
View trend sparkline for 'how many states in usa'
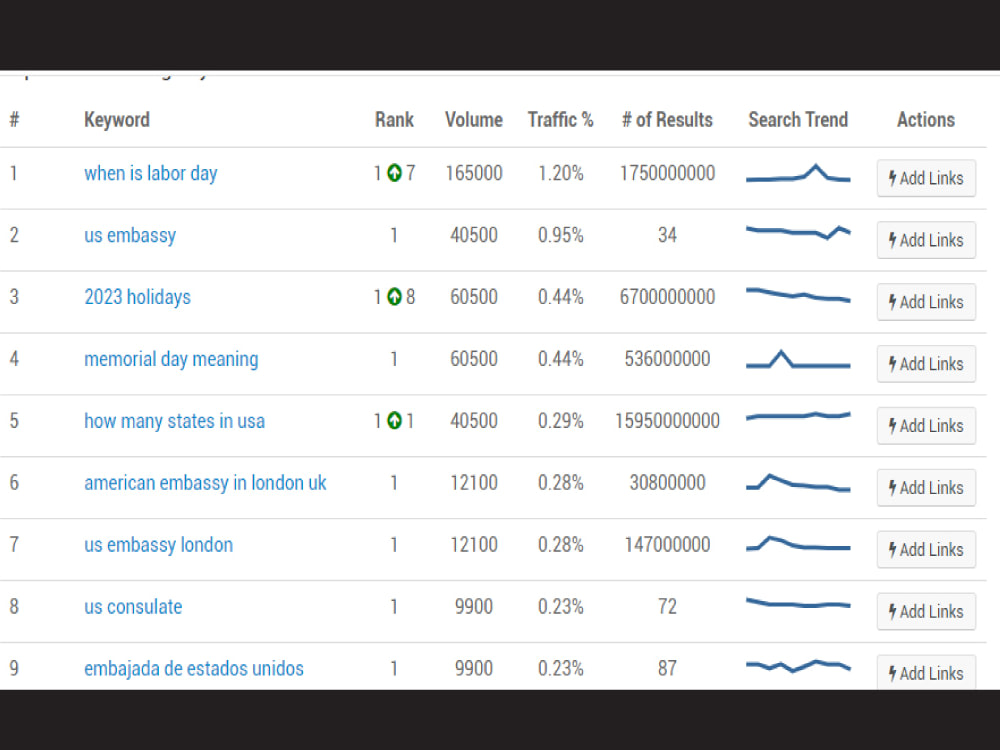pos(798,416)
